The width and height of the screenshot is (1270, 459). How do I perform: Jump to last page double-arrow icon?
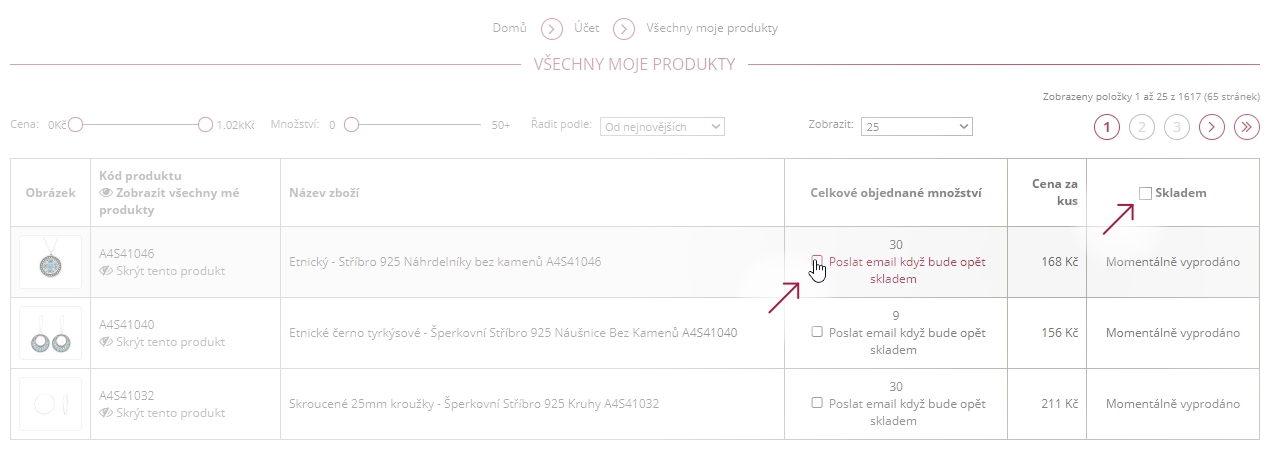[x=1246, y=127]
